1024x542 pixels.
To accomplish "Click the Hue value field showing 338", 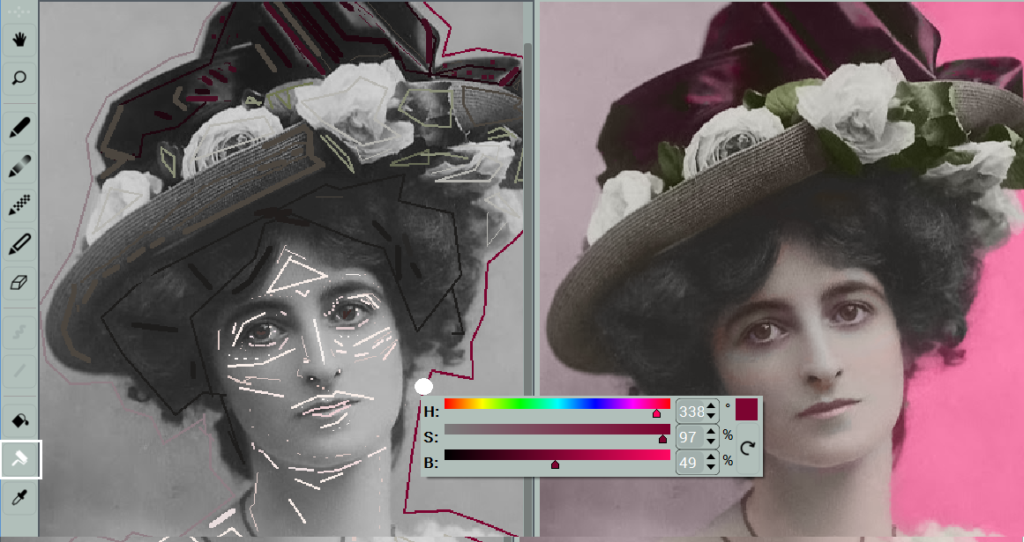I will pyautogui.click(x=691, y=411).
